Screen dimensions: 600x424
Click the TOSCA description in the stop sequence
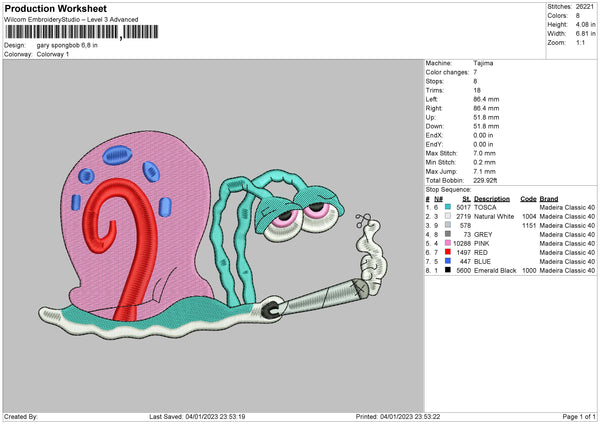[485, 207]
